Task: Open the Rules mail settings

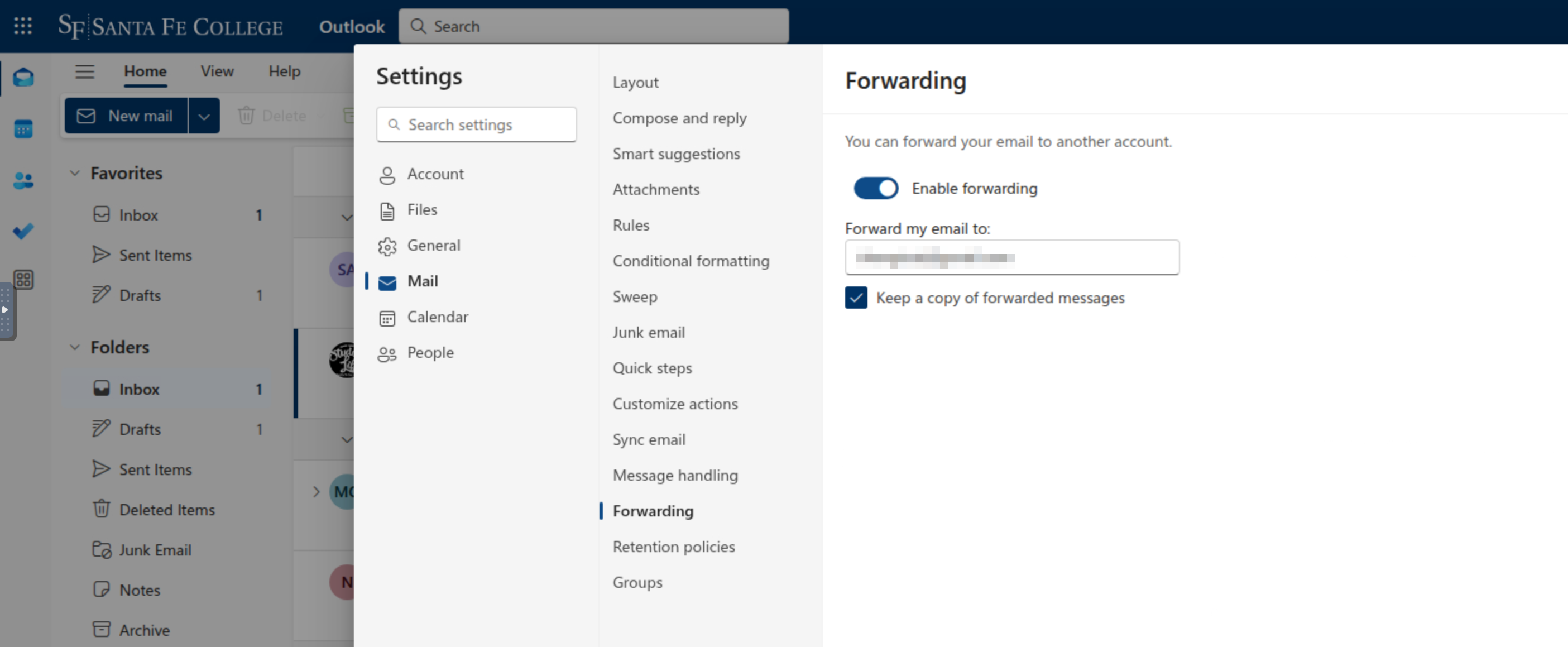Action: (631, 225)
